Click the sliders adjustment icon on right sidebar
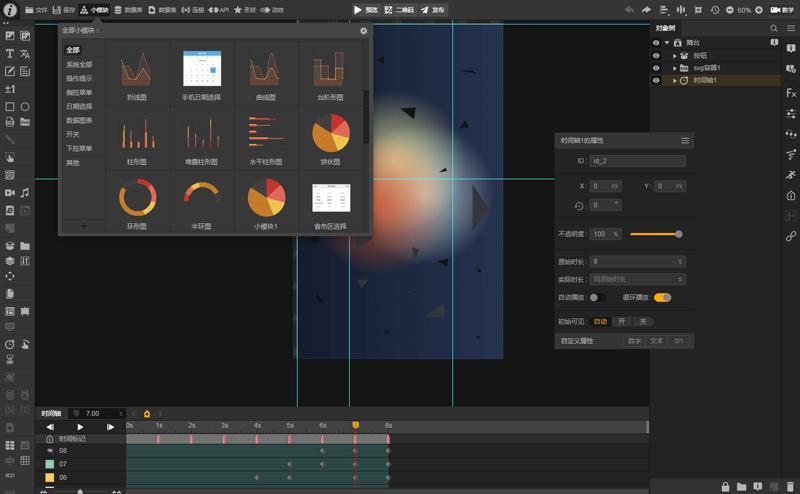800x494 pixels. (x=791, y=113)
